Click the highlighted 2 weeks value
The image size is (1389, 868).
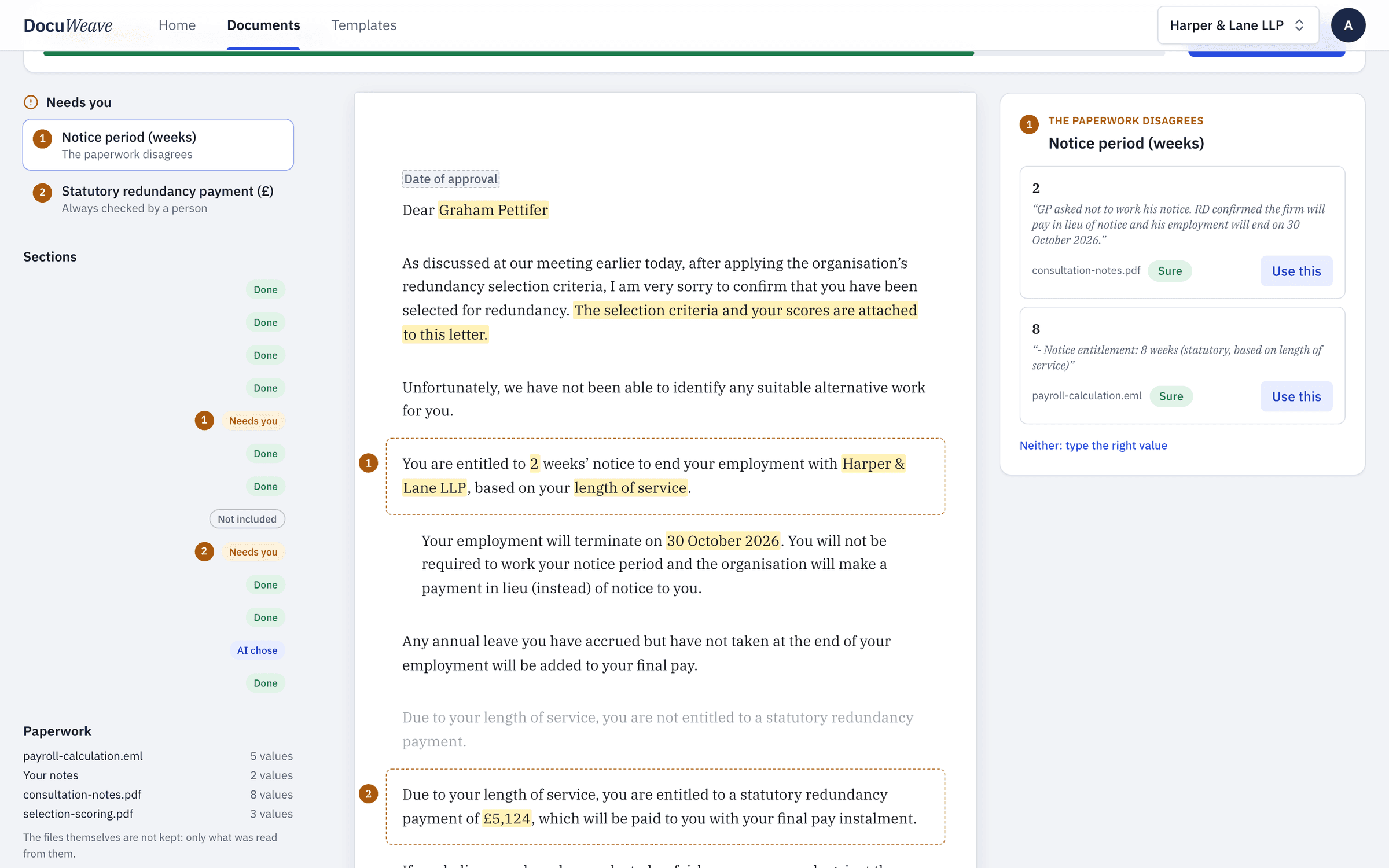coord(534,464)
